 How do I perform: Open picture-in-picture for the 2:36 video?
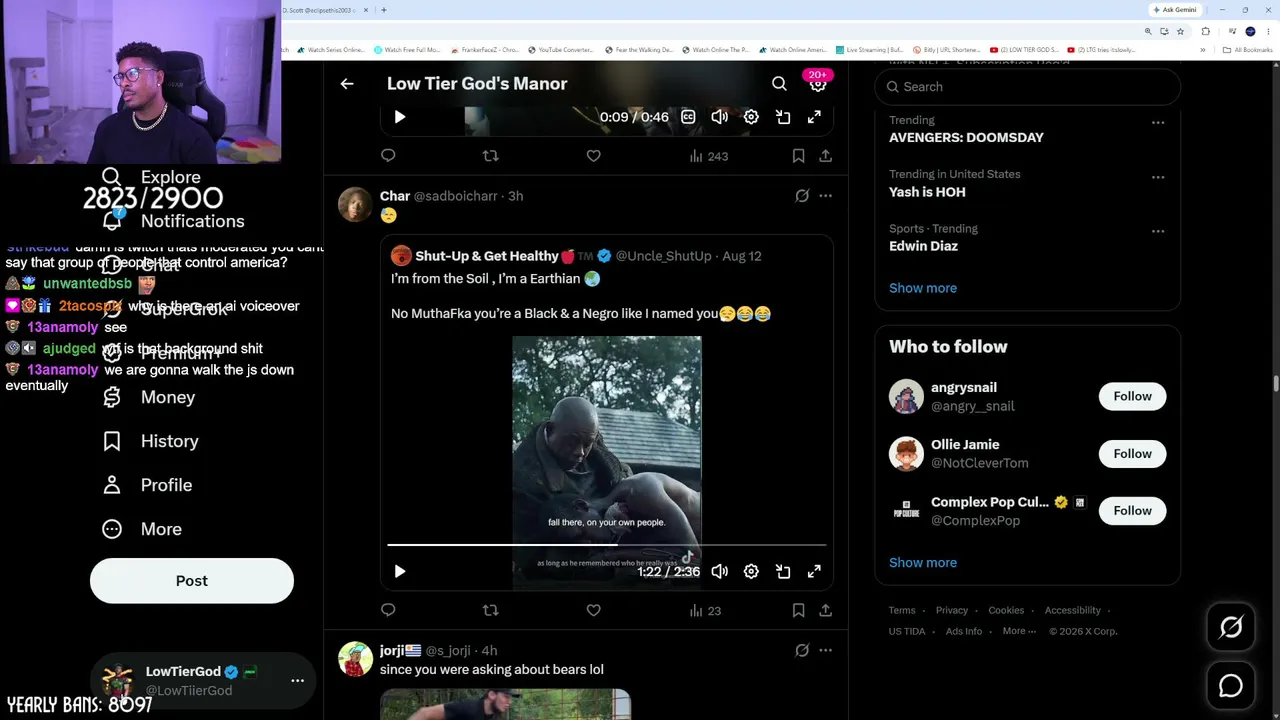pyautogui.click(x=783, y=571)
